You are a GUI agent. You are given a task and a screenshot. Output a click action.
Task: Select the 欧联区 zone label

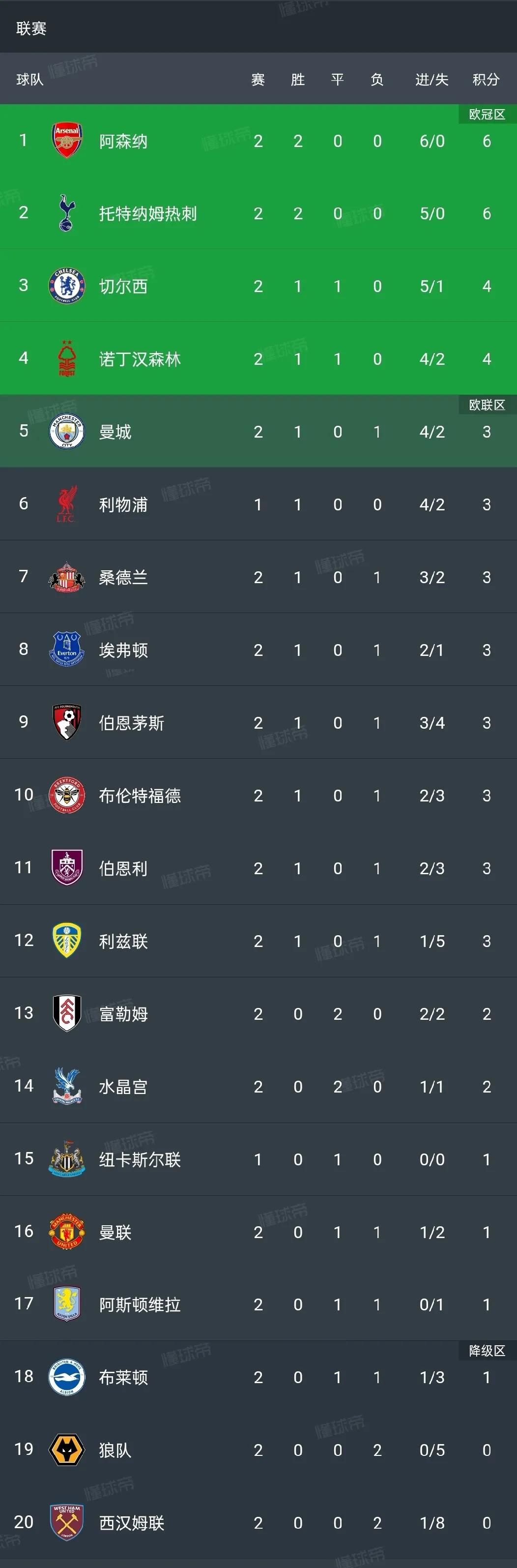tap(487, 405)
